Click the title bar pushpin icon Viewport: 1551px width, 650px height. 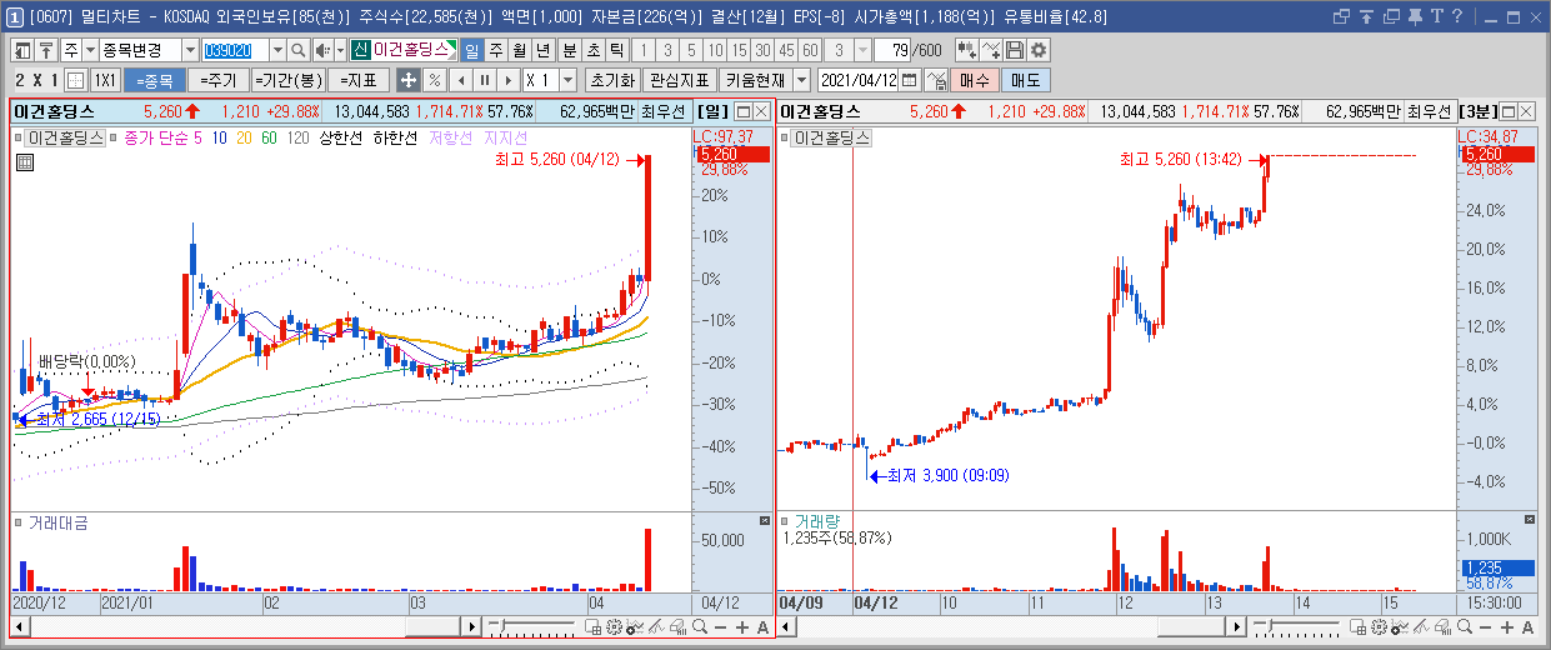[x=1415, y=16]
